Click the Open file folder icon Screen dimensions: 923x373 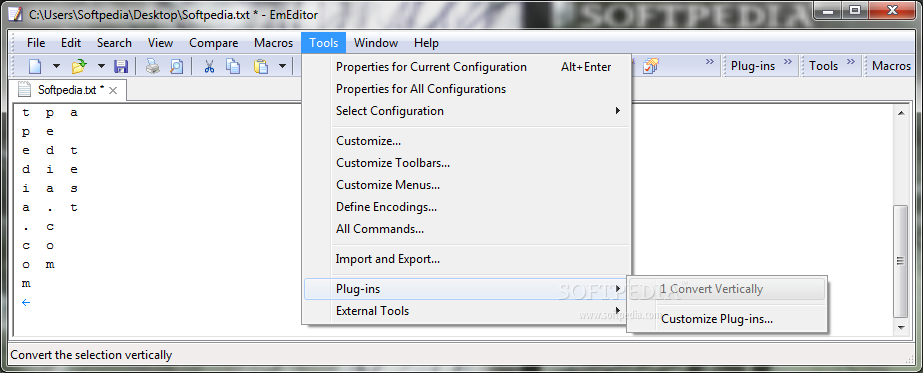click(79, 66)
